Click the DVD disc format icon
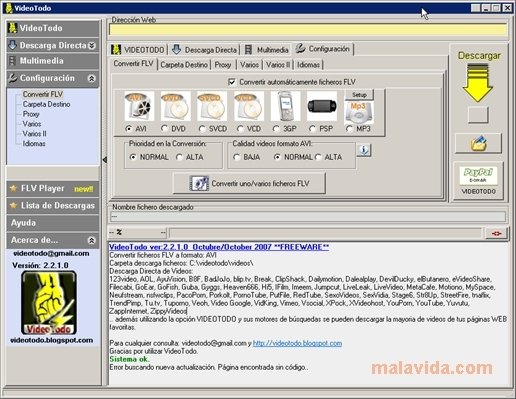The height and width of the screenshot is (399, 516). (x=175, y=106)
